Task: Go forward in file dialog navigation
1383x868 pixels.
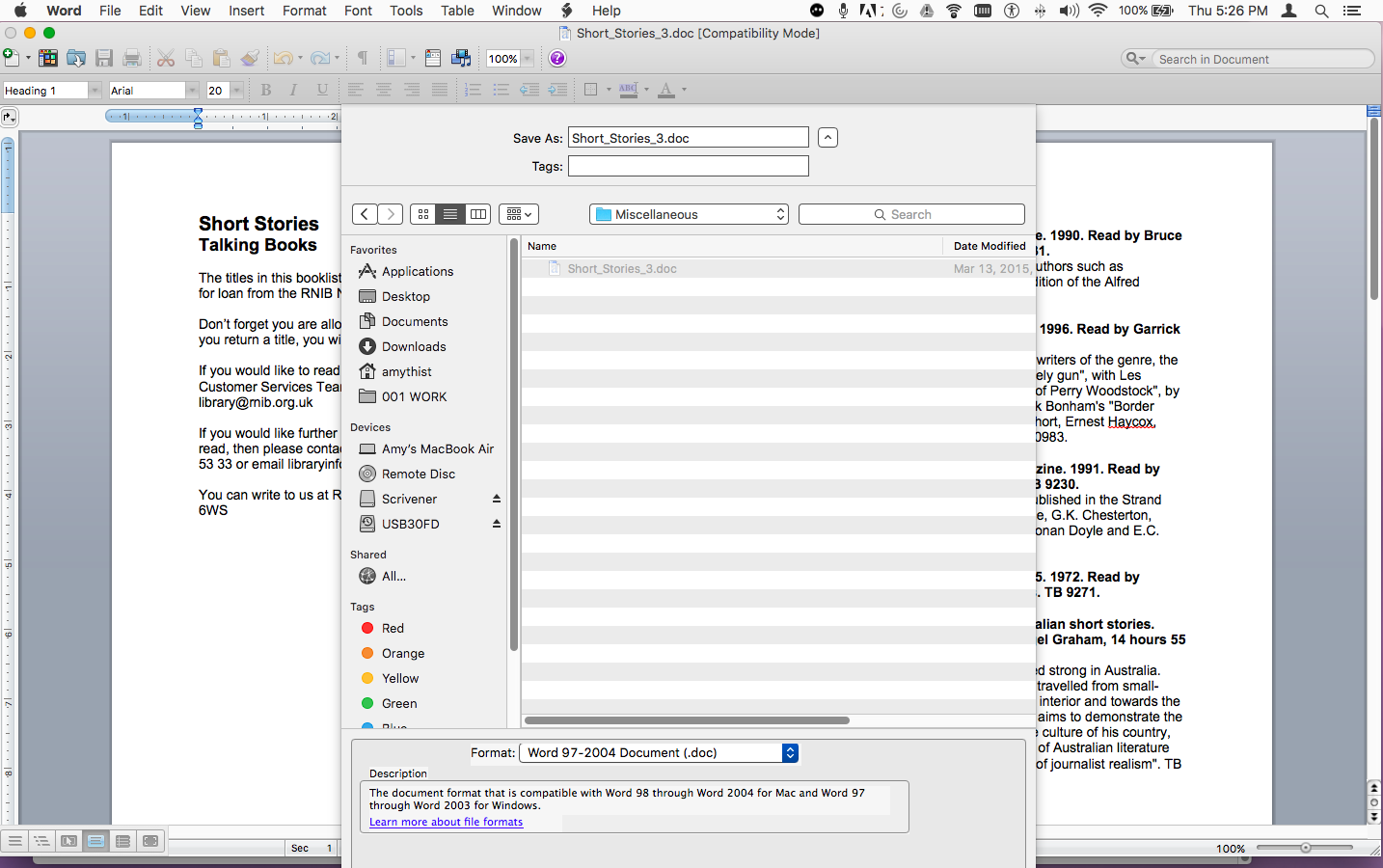Action: coord(391,214)
